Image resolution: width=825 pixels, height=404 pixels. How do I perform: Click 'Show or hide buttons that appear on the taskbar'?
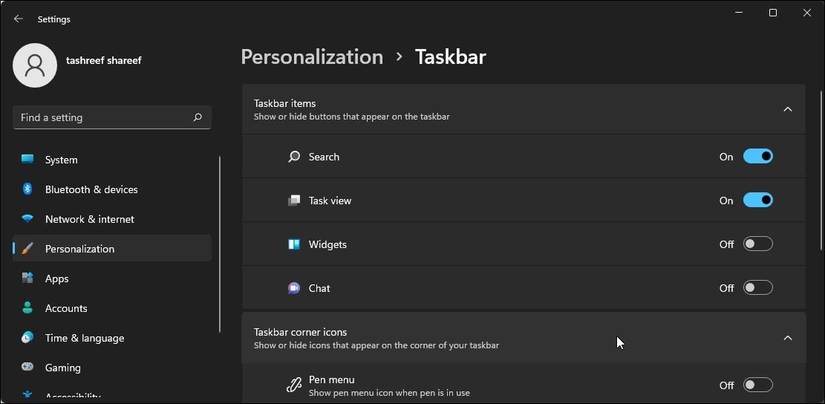[x=351, y=117]
